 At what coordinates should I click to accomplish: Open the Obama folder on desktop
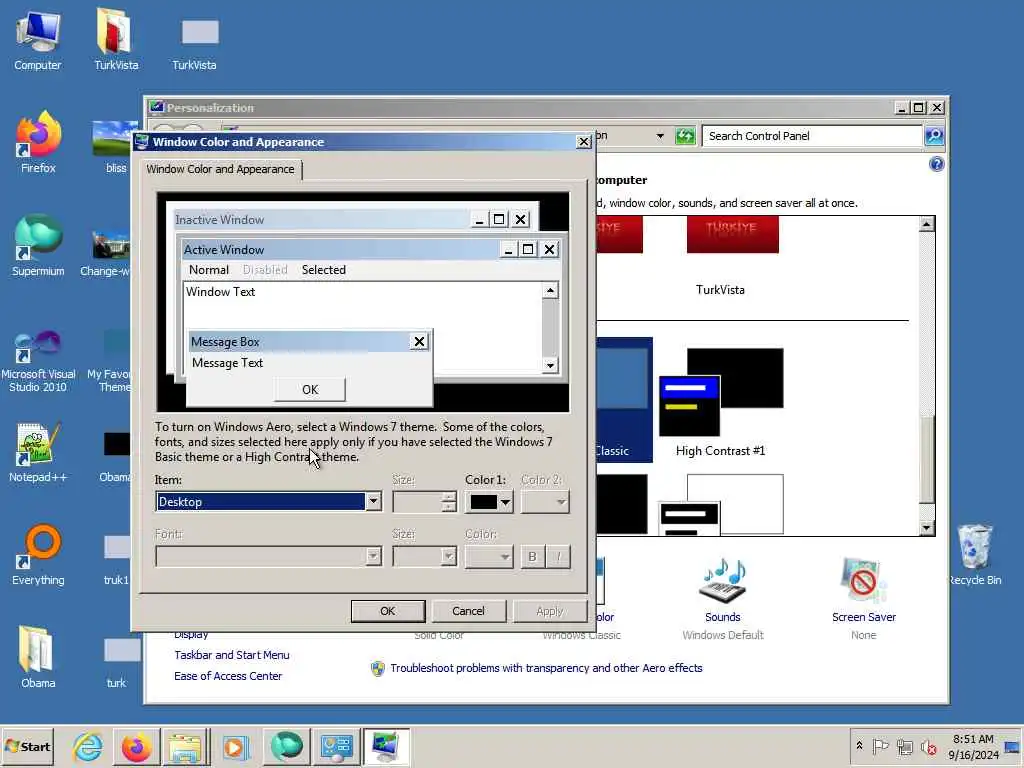38,657
